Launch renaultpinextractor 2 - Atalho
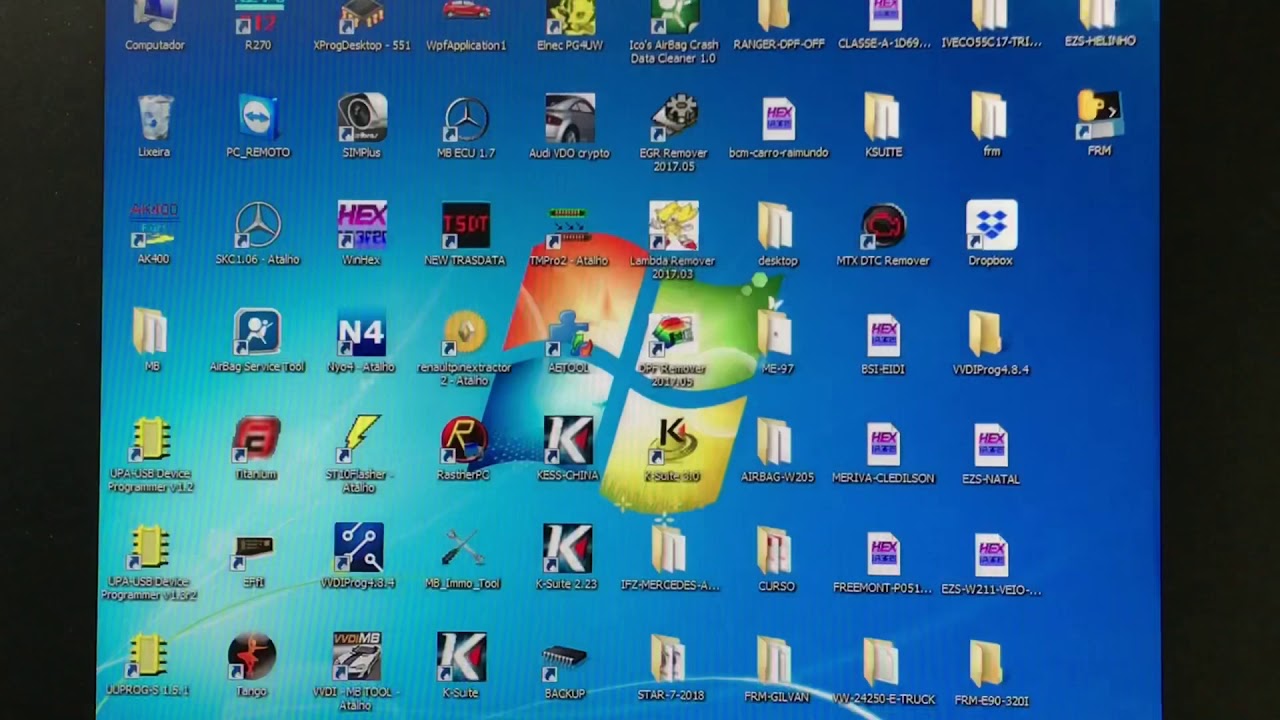The image size is (1280, 720). click(464, 349)
